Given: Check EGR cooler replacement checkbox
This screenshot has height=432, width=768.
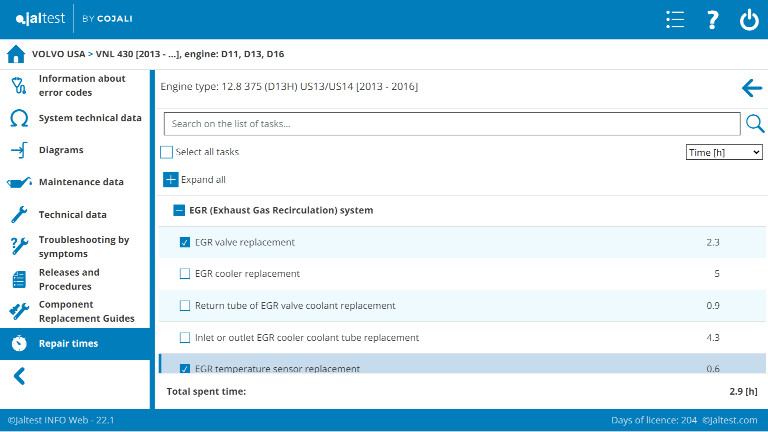Looking at the screenshot, I should pos(185,274).
